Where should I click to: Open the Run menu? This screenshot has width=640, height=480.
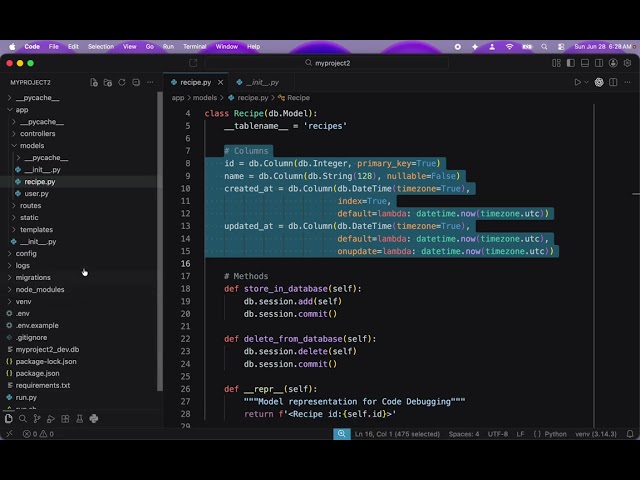point(168,47)
